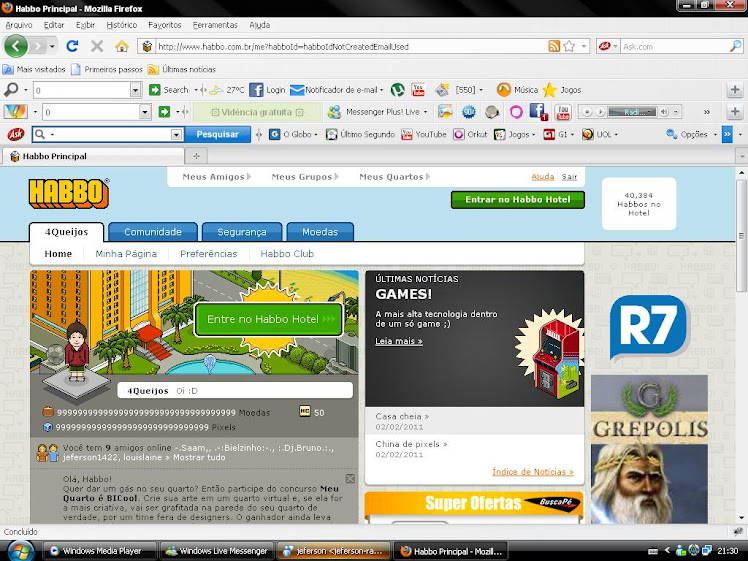The width and height of the screenshot is (748, 561).
Task: Open the Meus Amigos menu
Action: [x=217, y=177]
